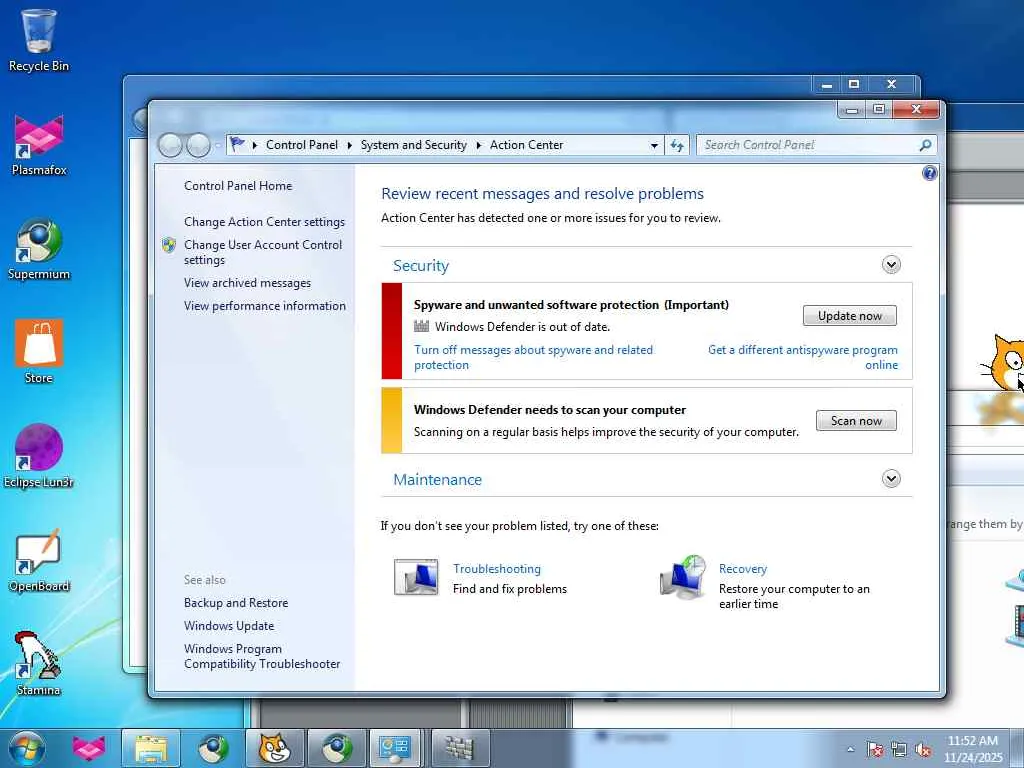Viewport: 1024px width, 768px height.
Task: Open the Recycle Bin desktop icon
Action: pyautogui.click(x=39, y=40)
